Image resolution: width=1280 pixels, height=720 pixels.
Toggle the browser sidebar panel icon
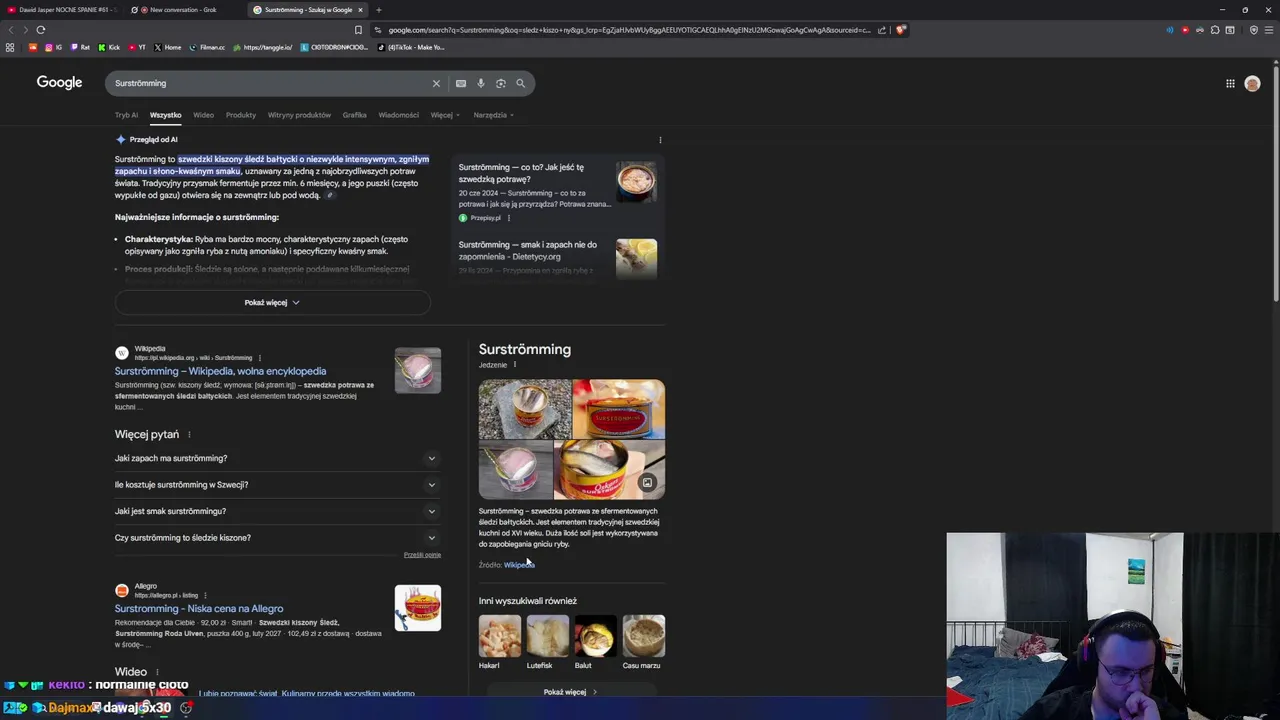[1229, 30]
